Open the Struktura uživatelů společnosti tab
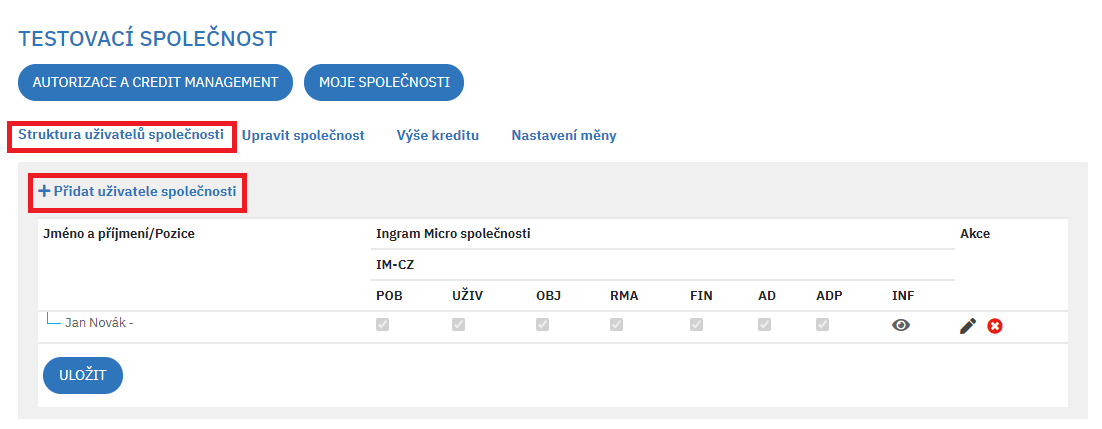Screen dimensions: 1102x429 [x=121, y=135]
